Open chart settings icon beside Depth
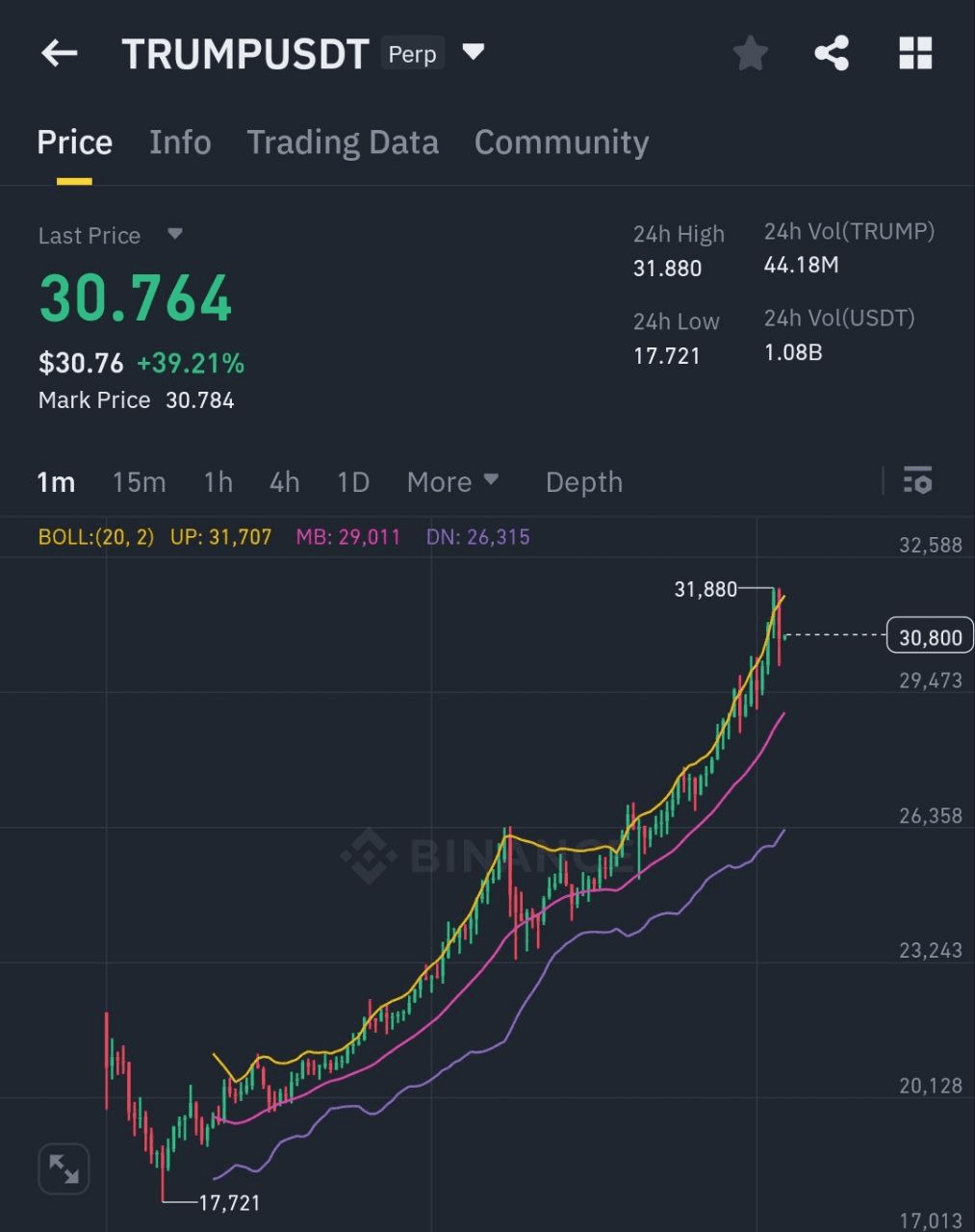 click(917, 479)
